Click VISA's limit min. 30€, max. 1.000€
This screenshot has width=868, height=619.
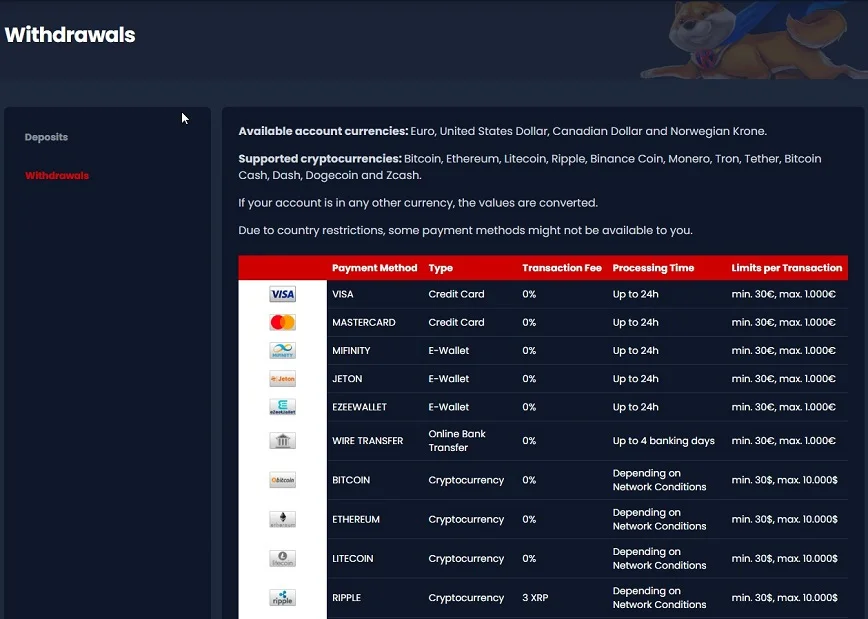tap(783, 294)
